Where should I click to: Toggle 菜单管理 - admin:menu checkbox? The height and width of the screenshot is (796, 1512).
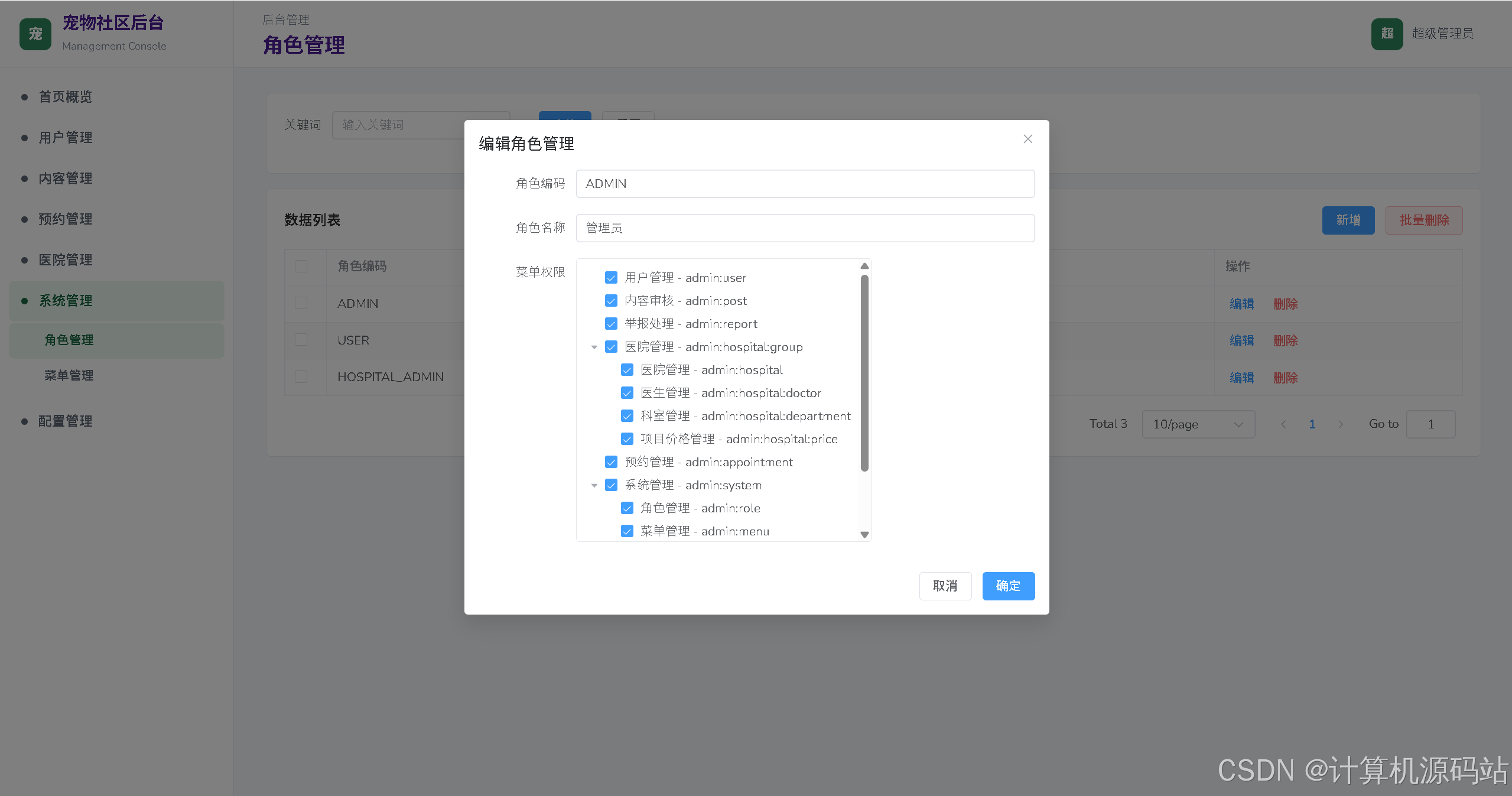[x=627, y=531]
